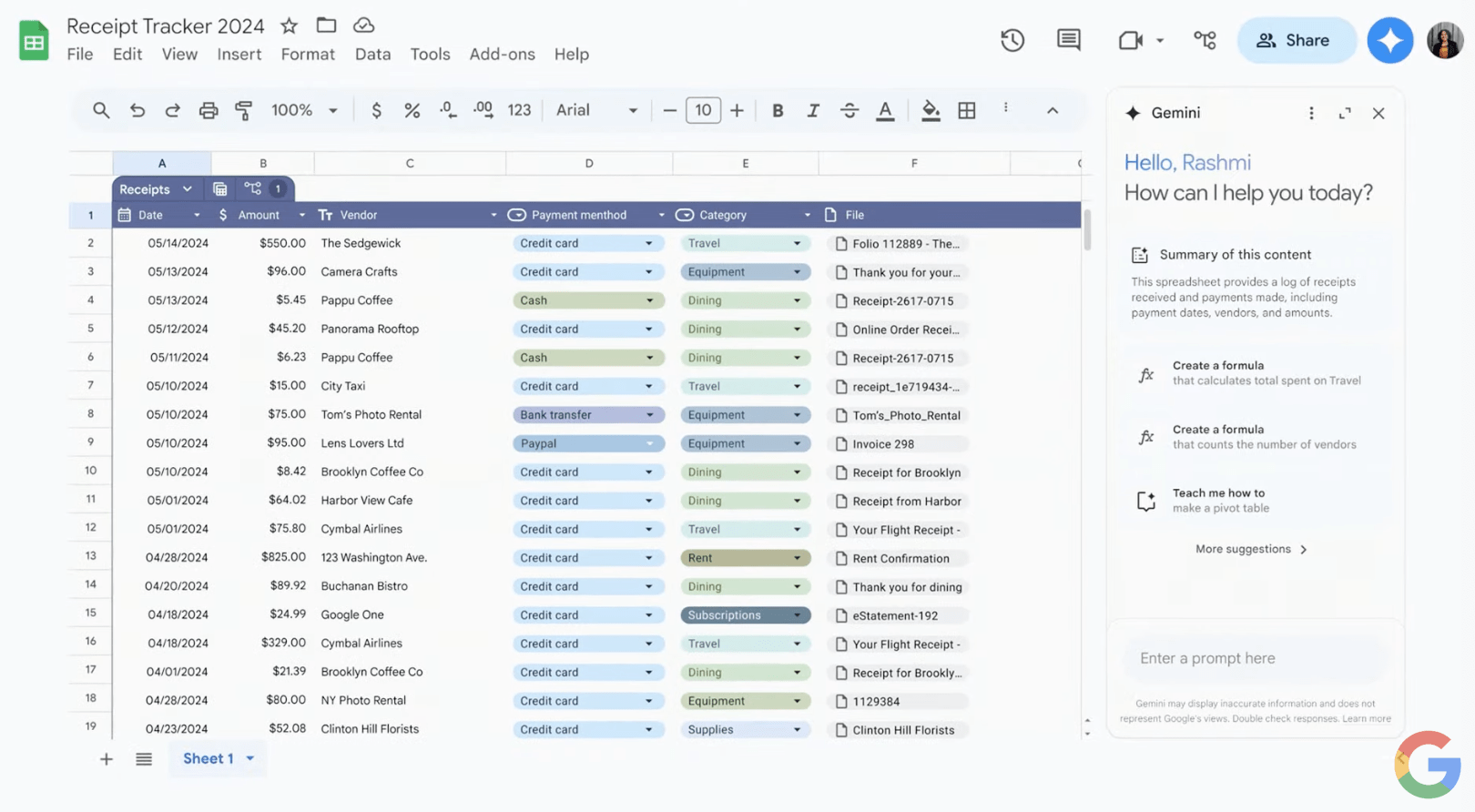This screenshot has width=1475, height=812.
Task: Expand the Gemini panel to fullscreen
Action: [x=1344, y=113]
